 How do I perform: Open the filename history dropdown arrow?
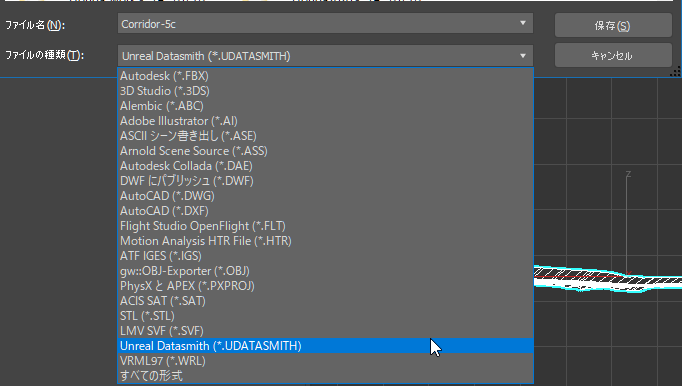523,23
